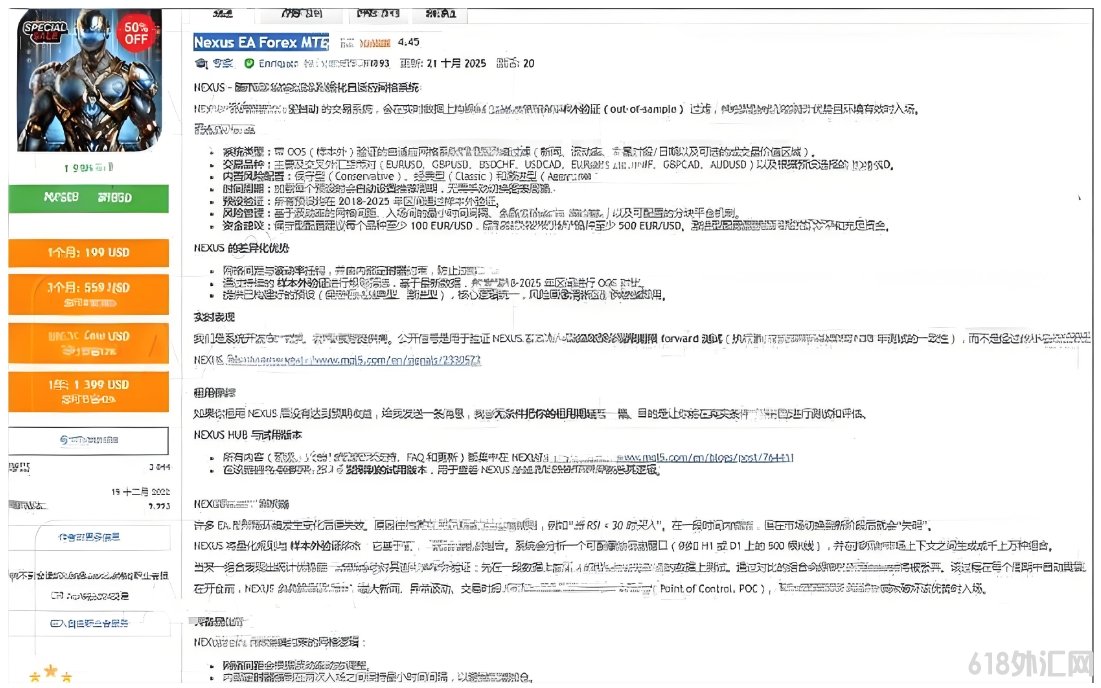Click the graduation cap Experts icon
This screenshot has width=1101, height=688.
pyautogui.click(x=202, y=63)
